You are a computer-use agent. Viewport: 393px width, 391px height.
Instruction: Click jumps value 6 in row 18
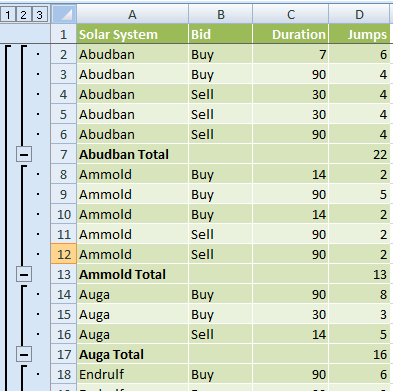tap(359, 374)
